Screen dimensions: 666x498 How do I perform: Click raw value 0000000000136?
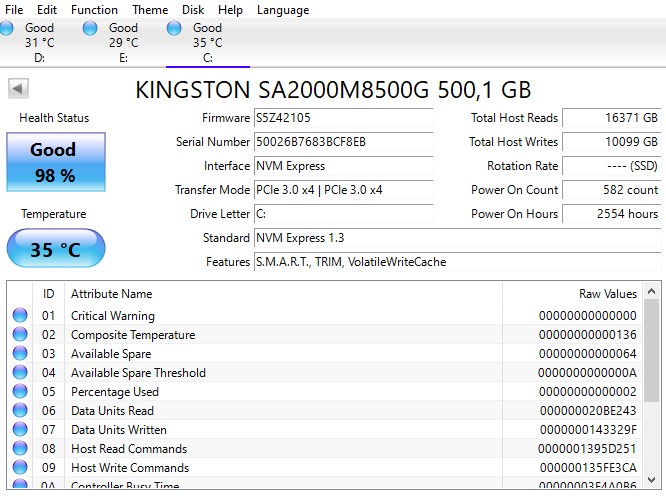click(x=587, y=335)
